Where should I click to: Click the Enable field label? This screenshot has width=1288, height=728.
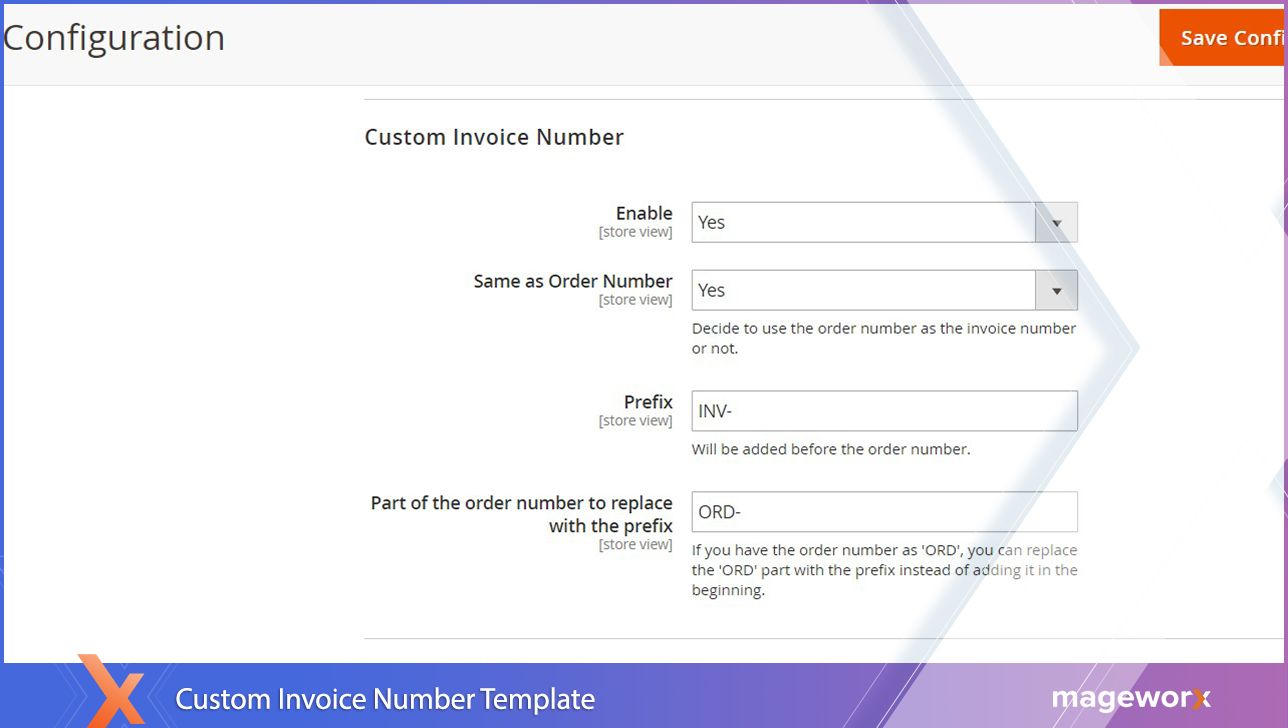click(643, 213)
